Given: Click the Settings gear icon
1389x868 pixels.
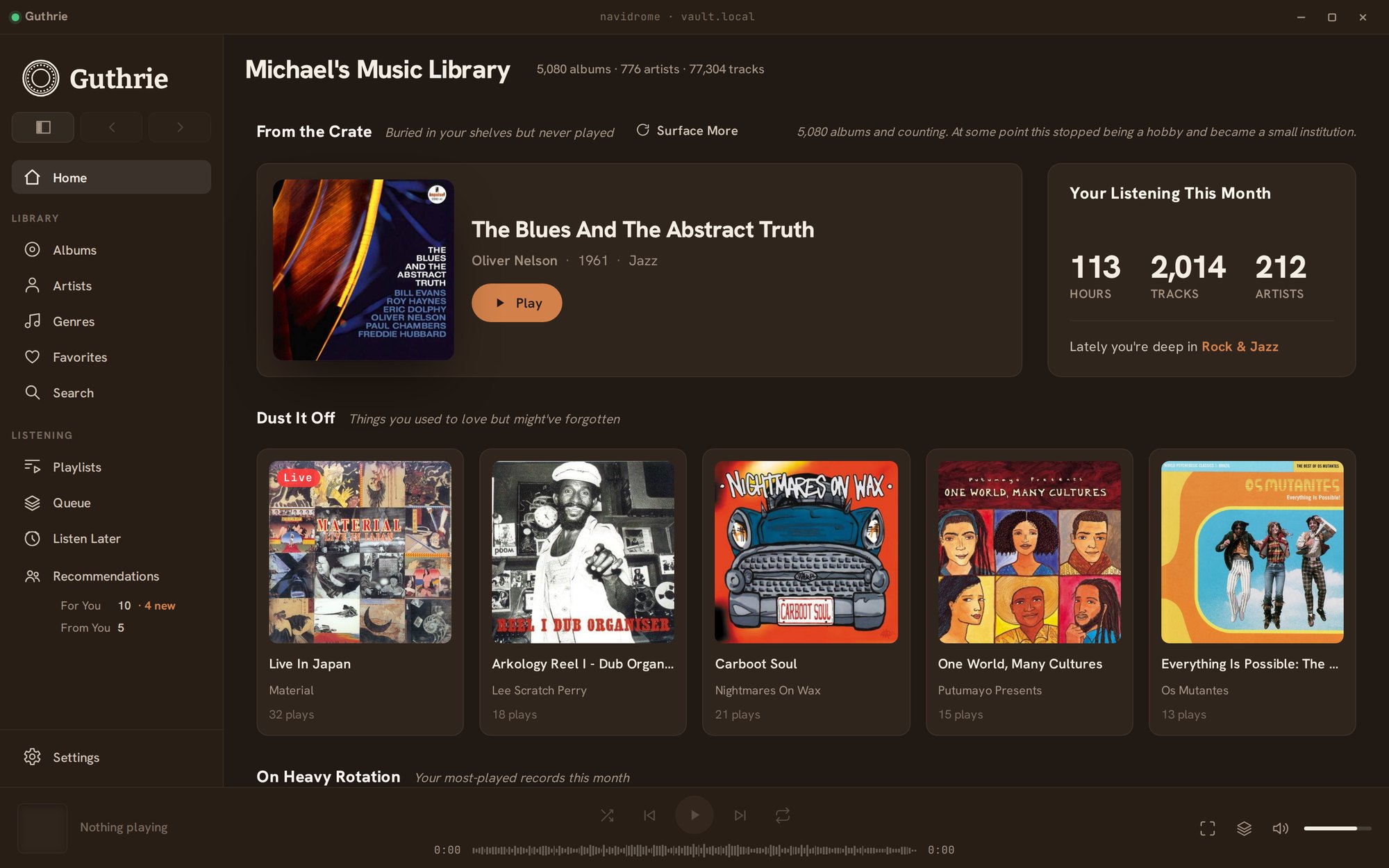Looking at the screenshot, I should click(x=32, y=757).
